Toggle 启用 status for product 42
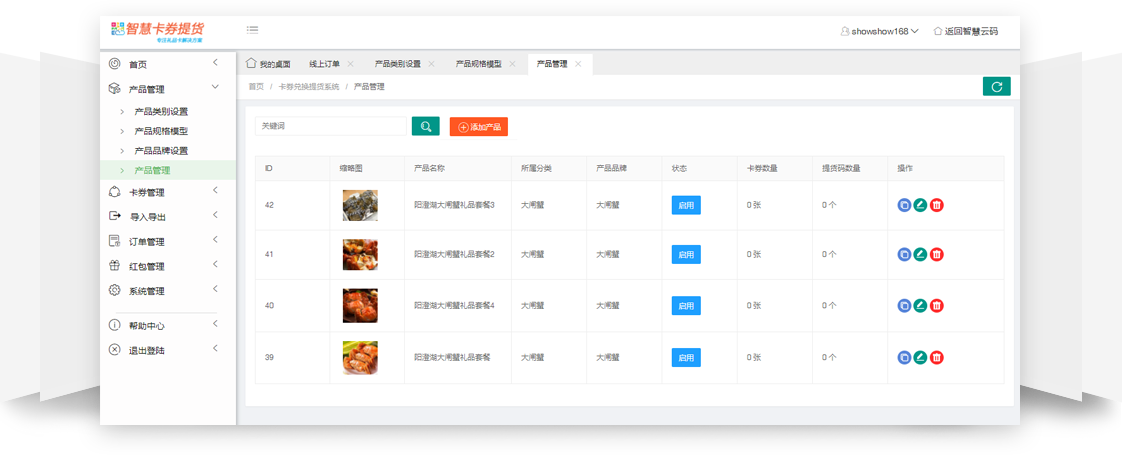Image resolution: width=1122 pixels, height=455 pixels. pos(686,205)
